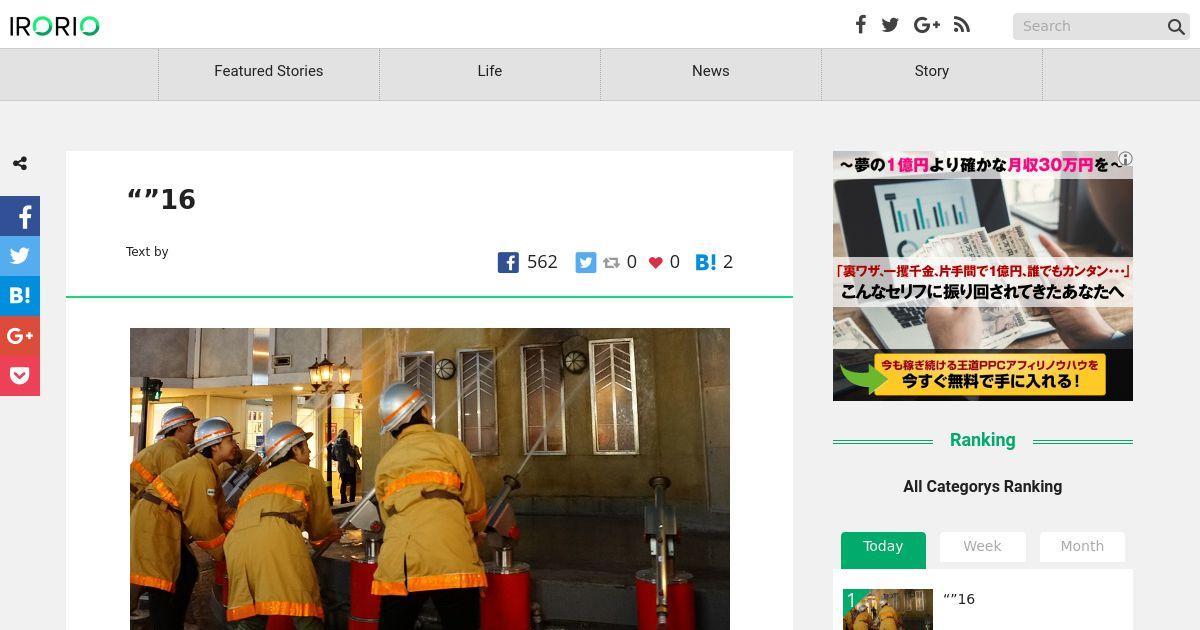Share via the sidebar Twitter button
This screenshot has width=1200, height=630.
pyautogui.click(x=20, y=256)
